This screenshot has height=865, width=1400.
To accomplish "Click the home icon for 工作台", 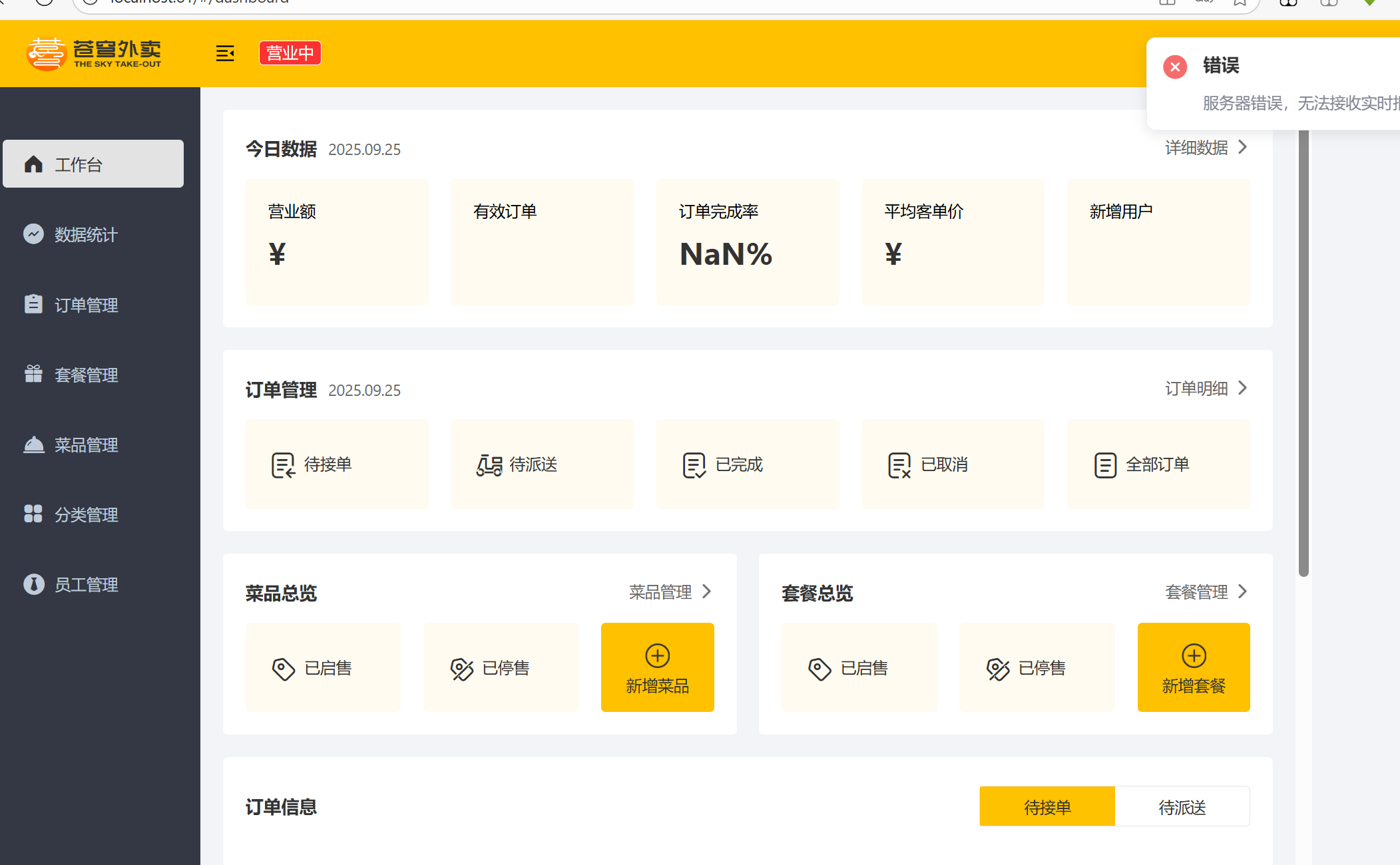I will tap(33, 164).
